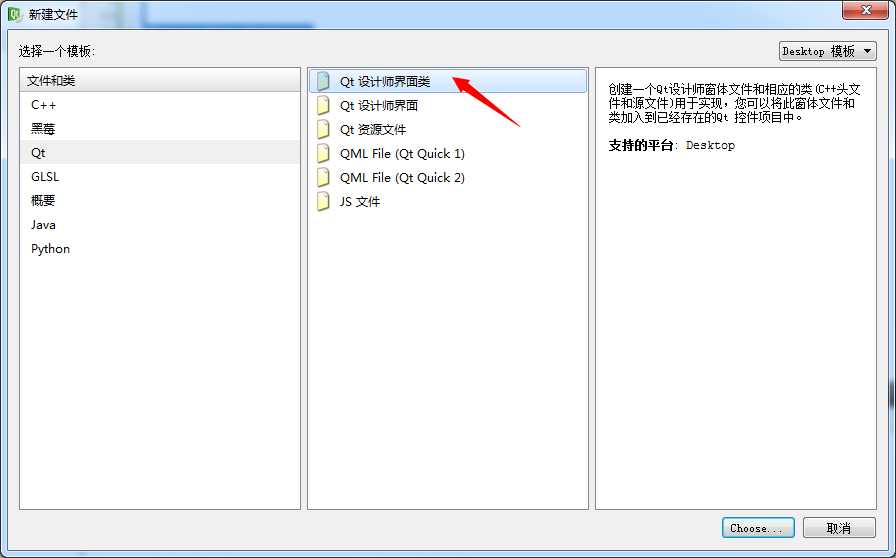The height and width of the screenshot is (558, 896).
Task: Click the Qt 设计师界面类 file icon
Action: tap(323, 81)
